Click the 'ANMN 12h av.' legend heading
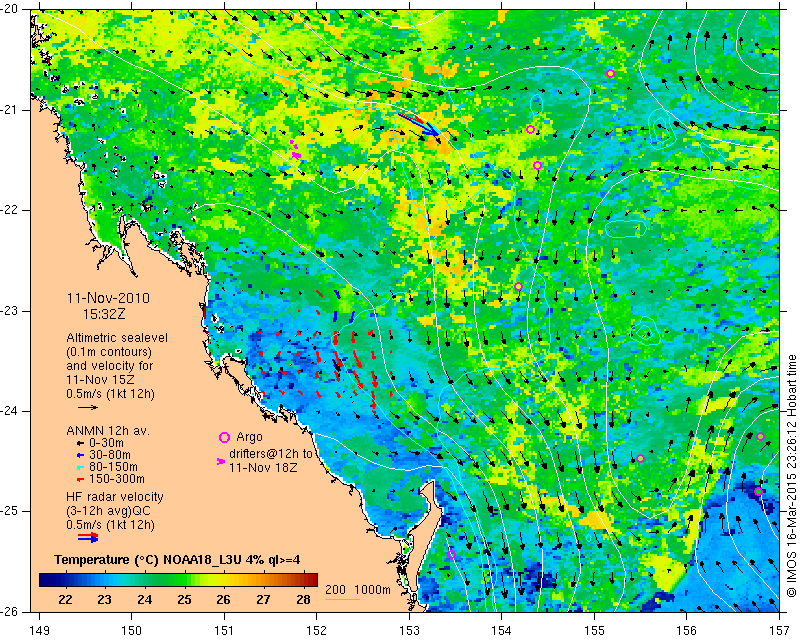 coord(108,431)
